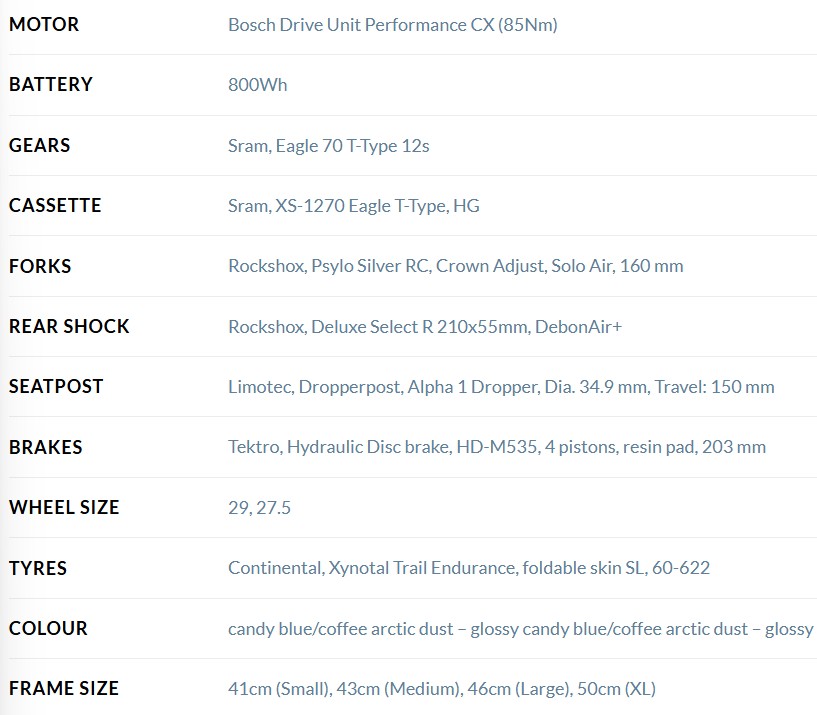
Task: Click the 800Wh battery value
Action: click(257, 85)
